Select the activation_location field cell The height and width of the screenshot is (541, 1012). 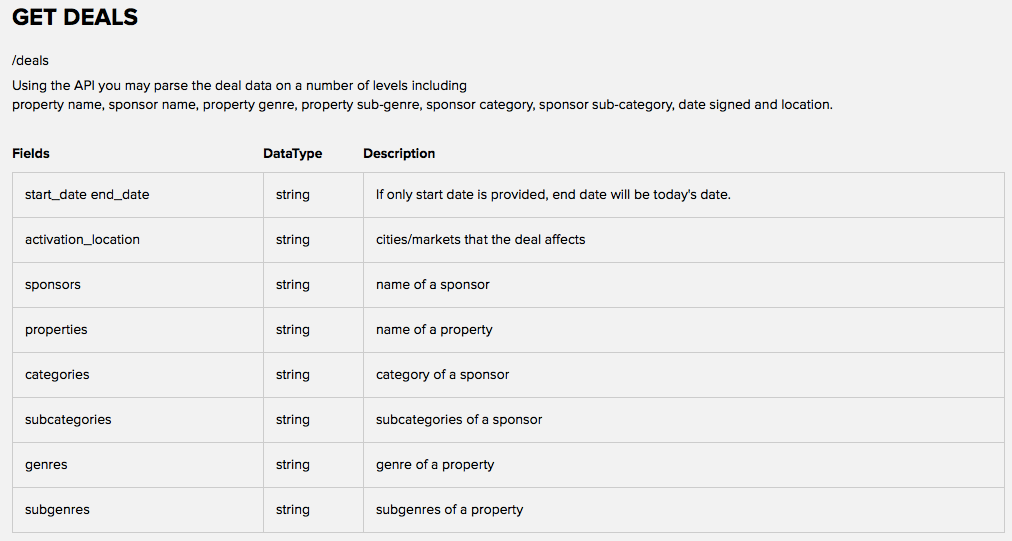[x=137, y=240]
